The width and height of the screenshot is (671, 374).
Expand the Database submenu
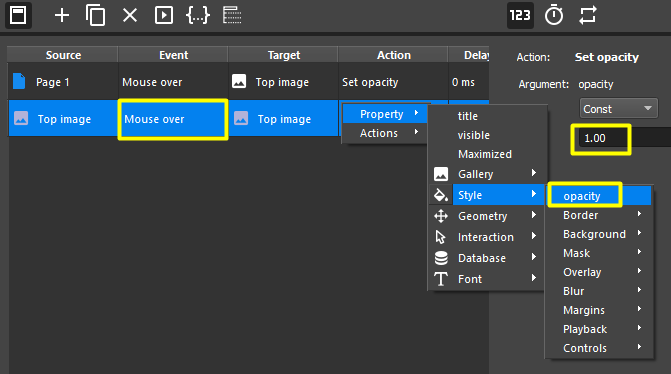click(487, 258)
